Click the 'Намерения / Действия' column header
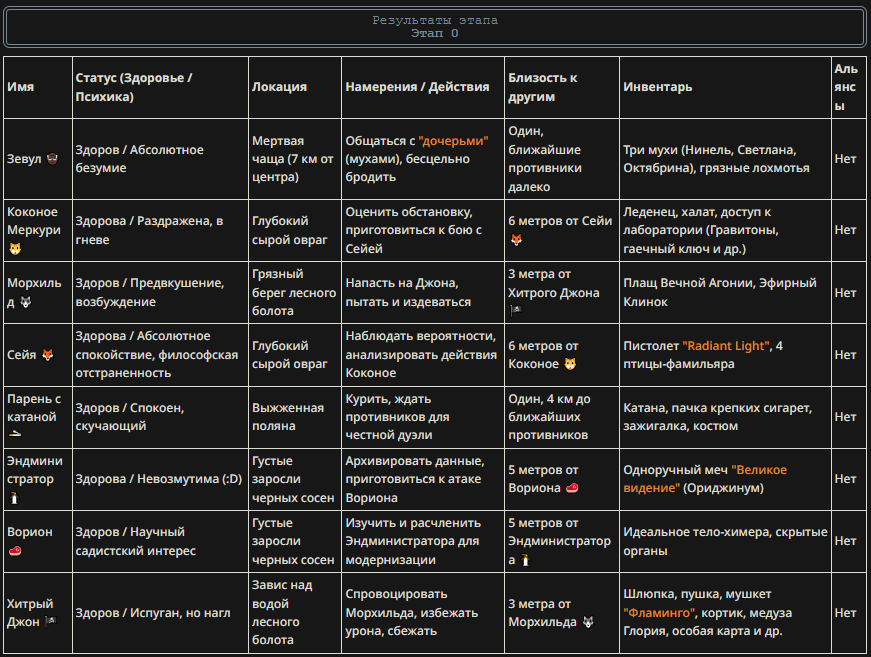 [417, 87]
